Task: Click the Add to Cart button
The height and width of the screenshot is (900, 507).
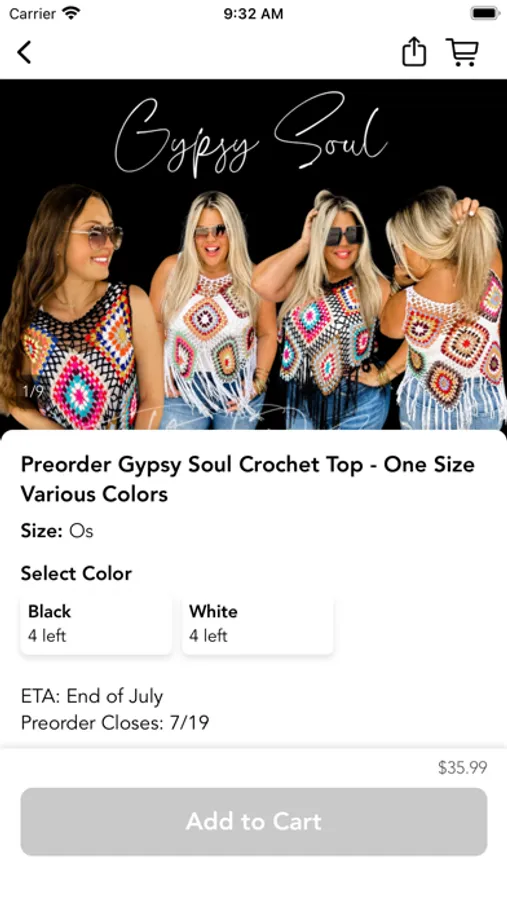Action: pos(254,821)
